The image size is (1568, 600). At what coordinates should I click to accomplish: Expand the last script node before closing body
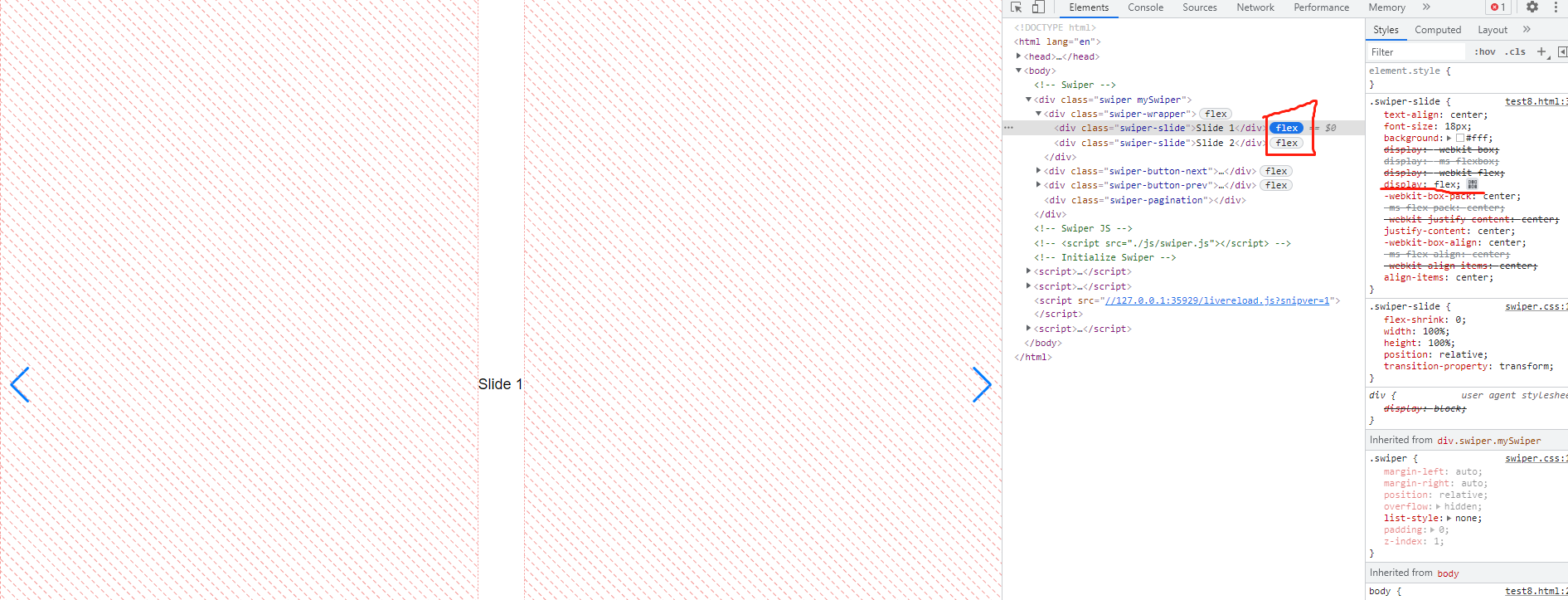click(x=1029, y=329)
